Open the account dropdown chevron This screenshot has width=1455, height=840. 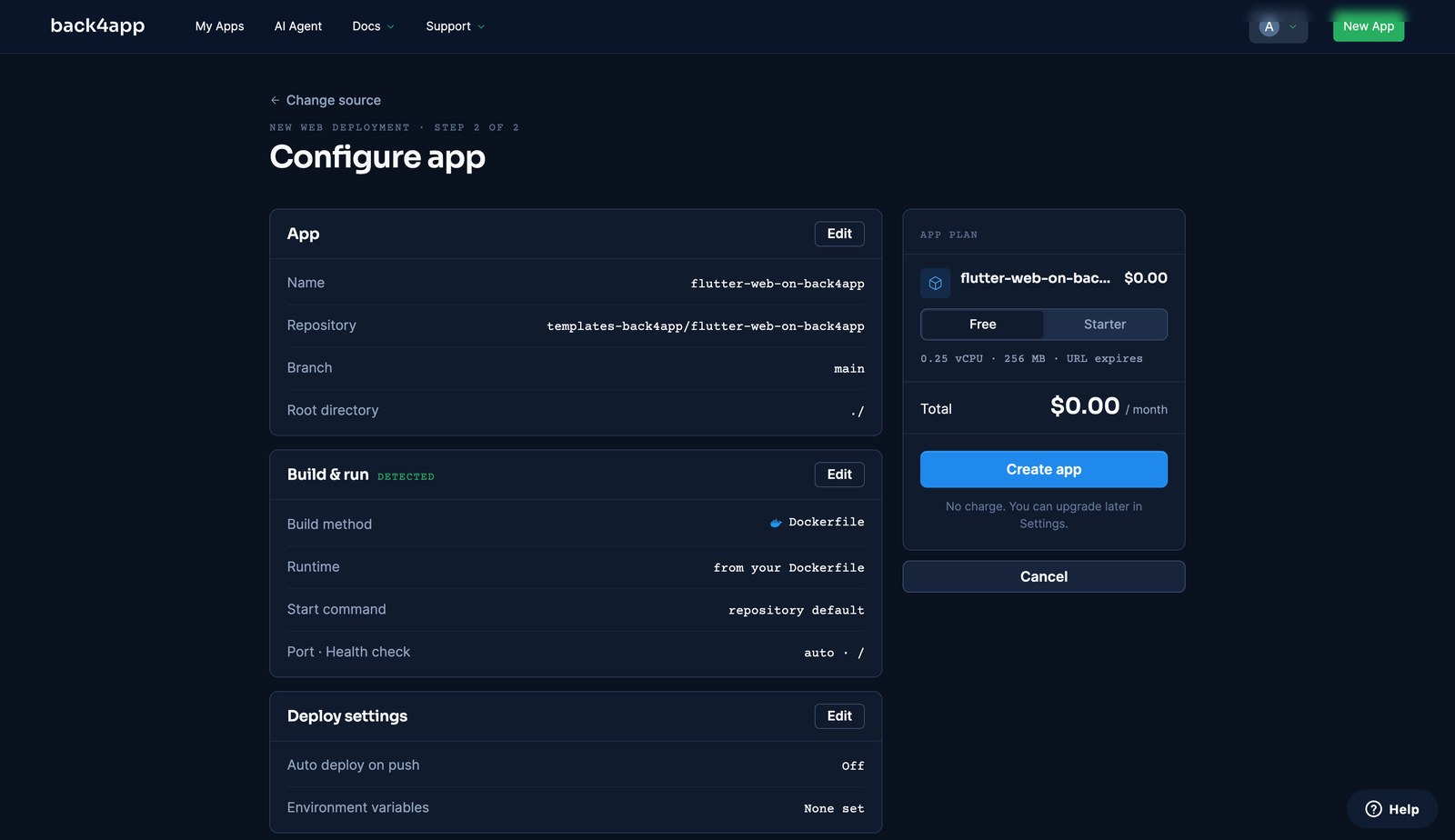click(x=1292, y=26)
